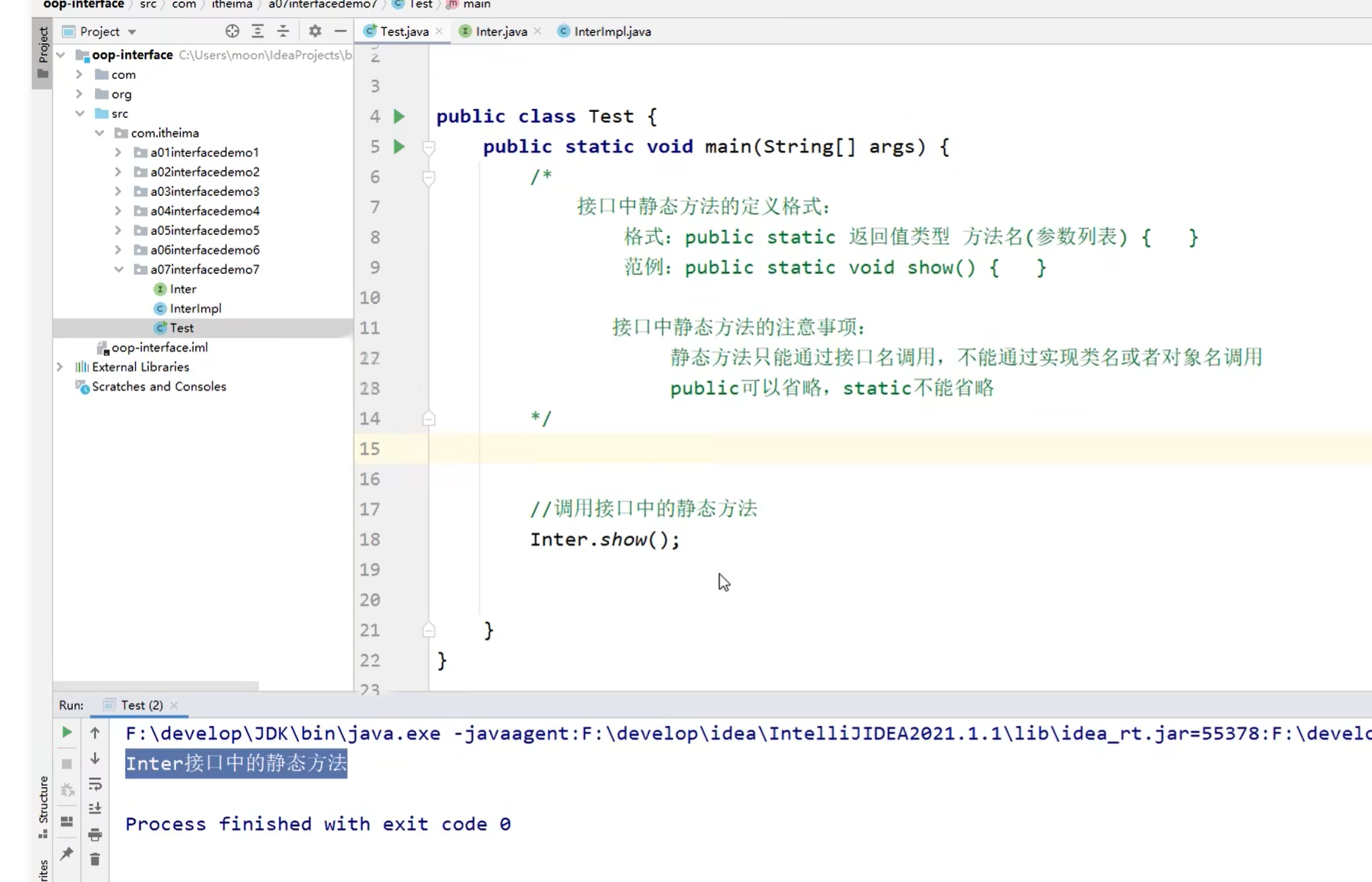Select oop-interface.iml file
Screen dimensions: 1372x882
click(159, 348)
